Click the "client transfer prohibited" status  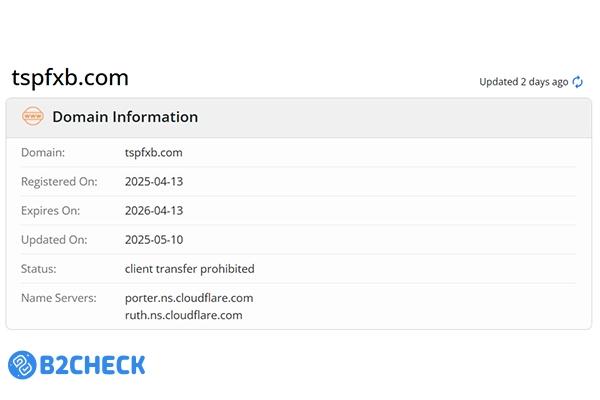(x=190, y=269)
